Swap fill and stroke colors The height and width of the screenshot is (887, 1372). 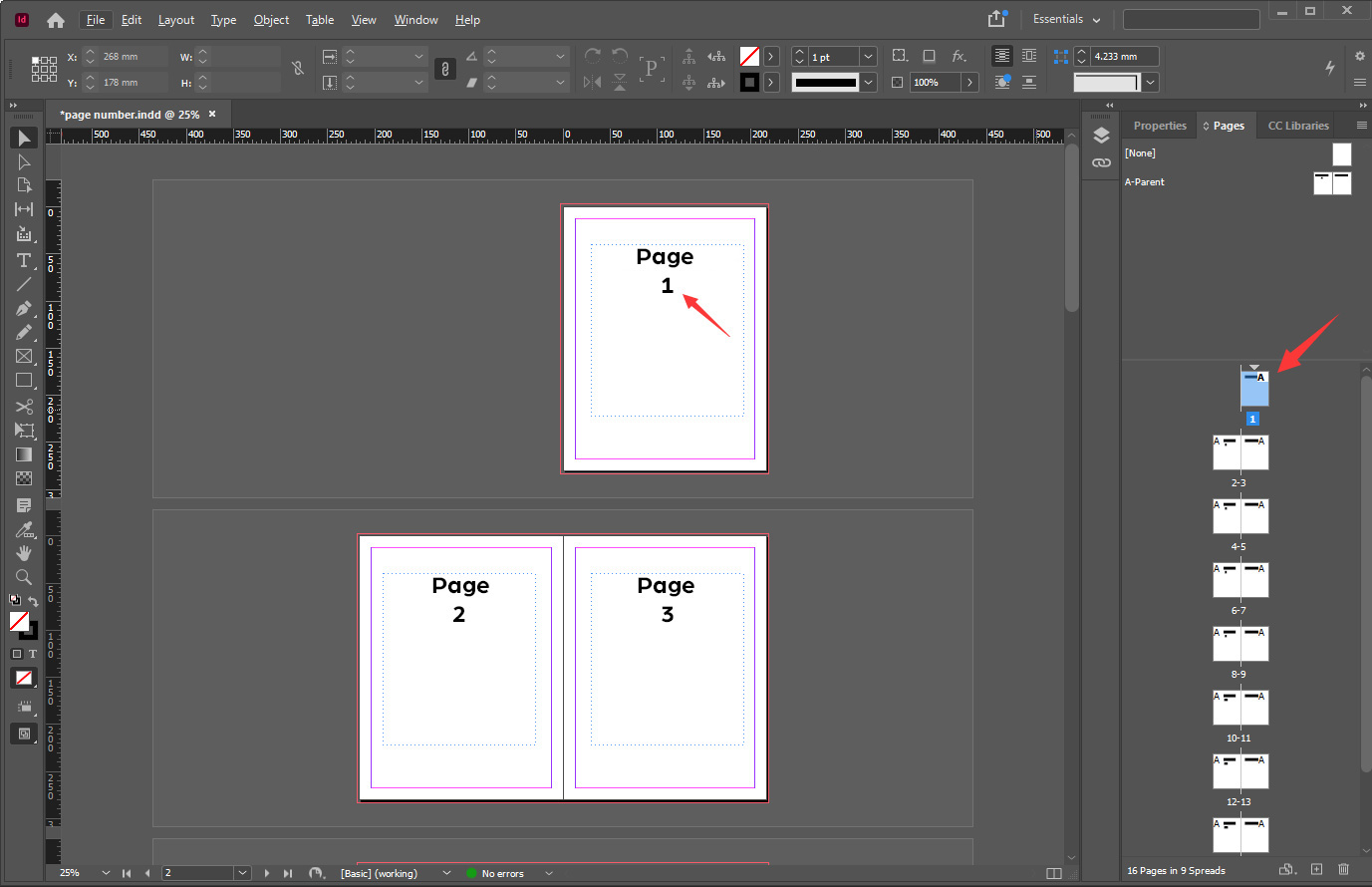tap(33, 601)
